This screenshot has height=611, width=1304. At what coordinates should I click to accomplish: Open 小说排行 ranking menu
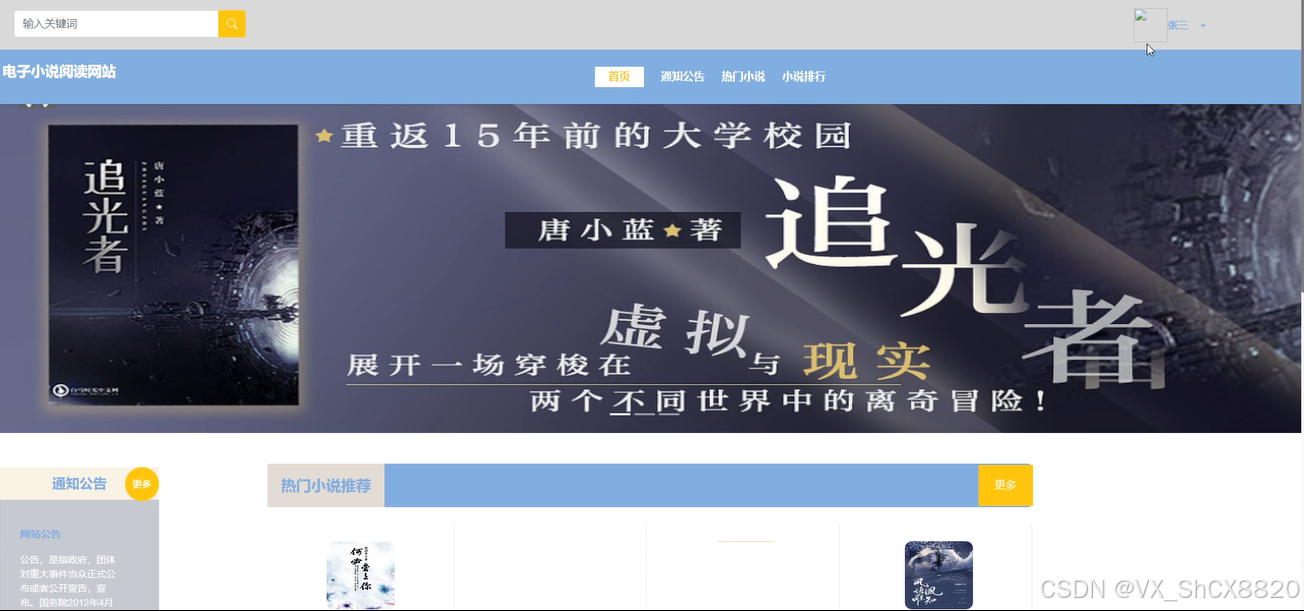tap(804, 77)
